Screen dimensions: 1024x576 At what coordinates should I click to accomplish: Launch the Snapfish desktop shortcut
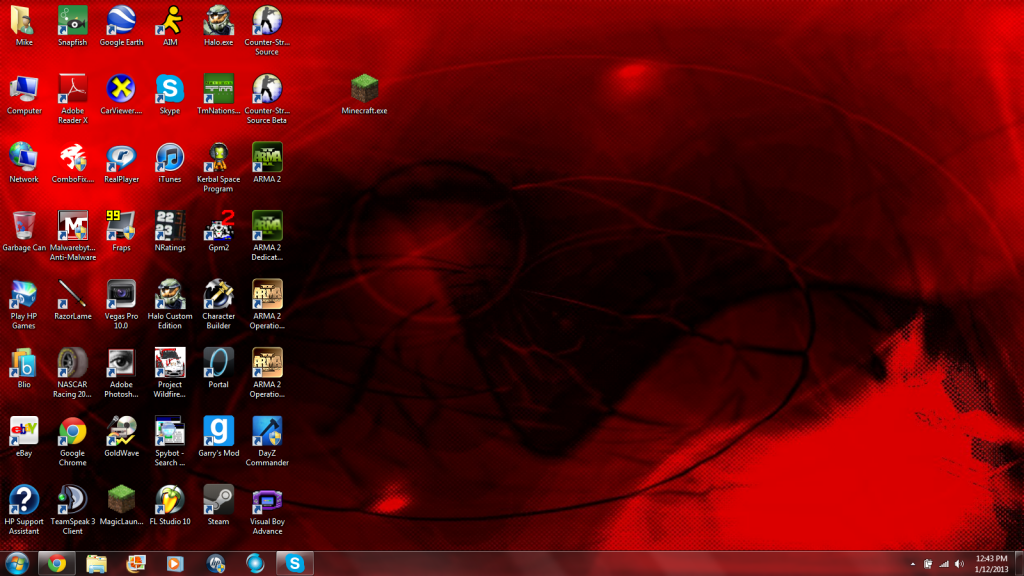pyautogui.click(x=72, y=26)
